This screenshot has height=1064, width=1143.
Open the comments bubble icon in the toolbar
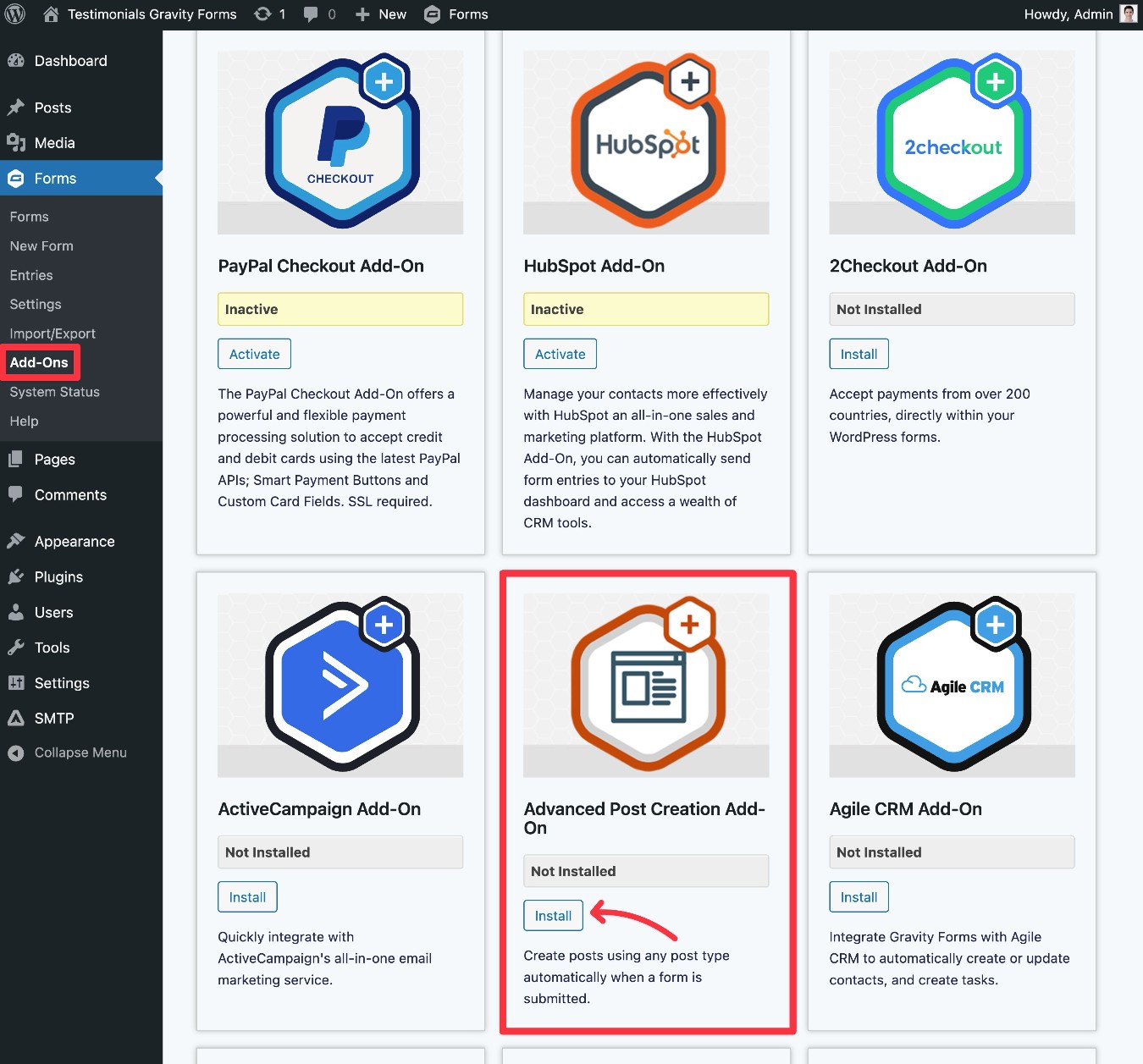(312, 14)
